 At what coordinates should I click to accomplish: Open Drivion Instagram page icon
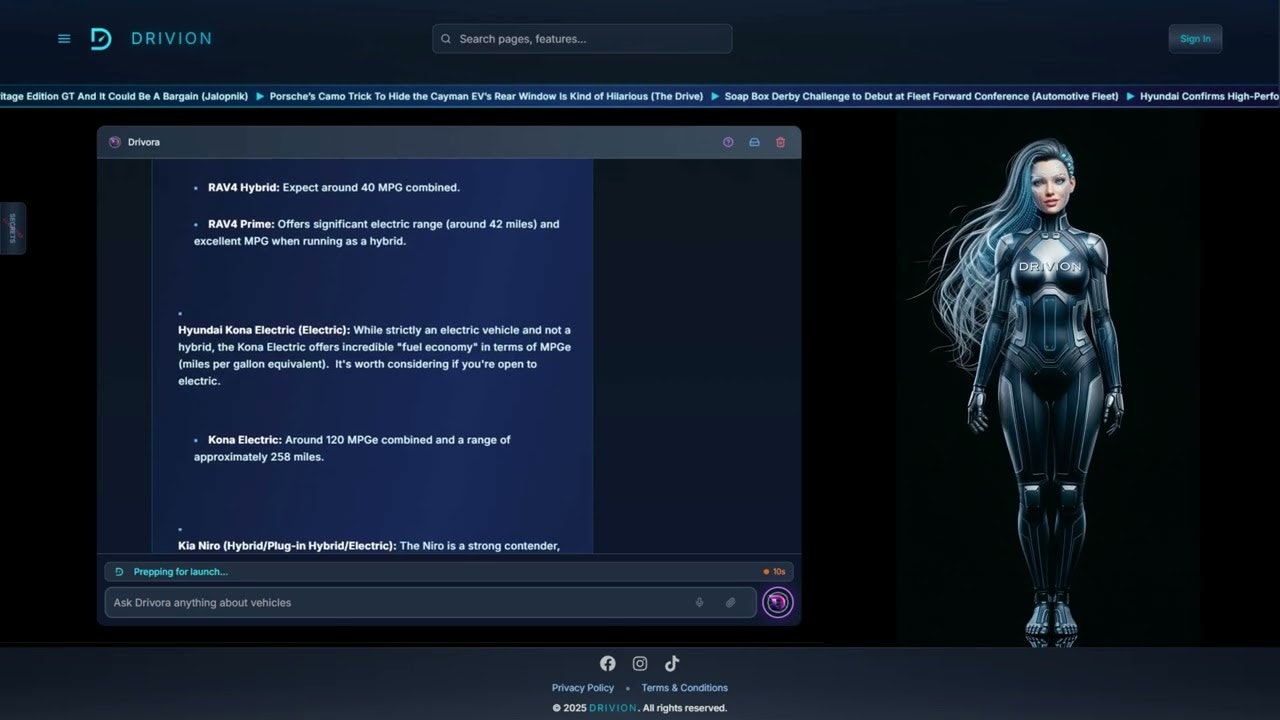tap(640, 663)
